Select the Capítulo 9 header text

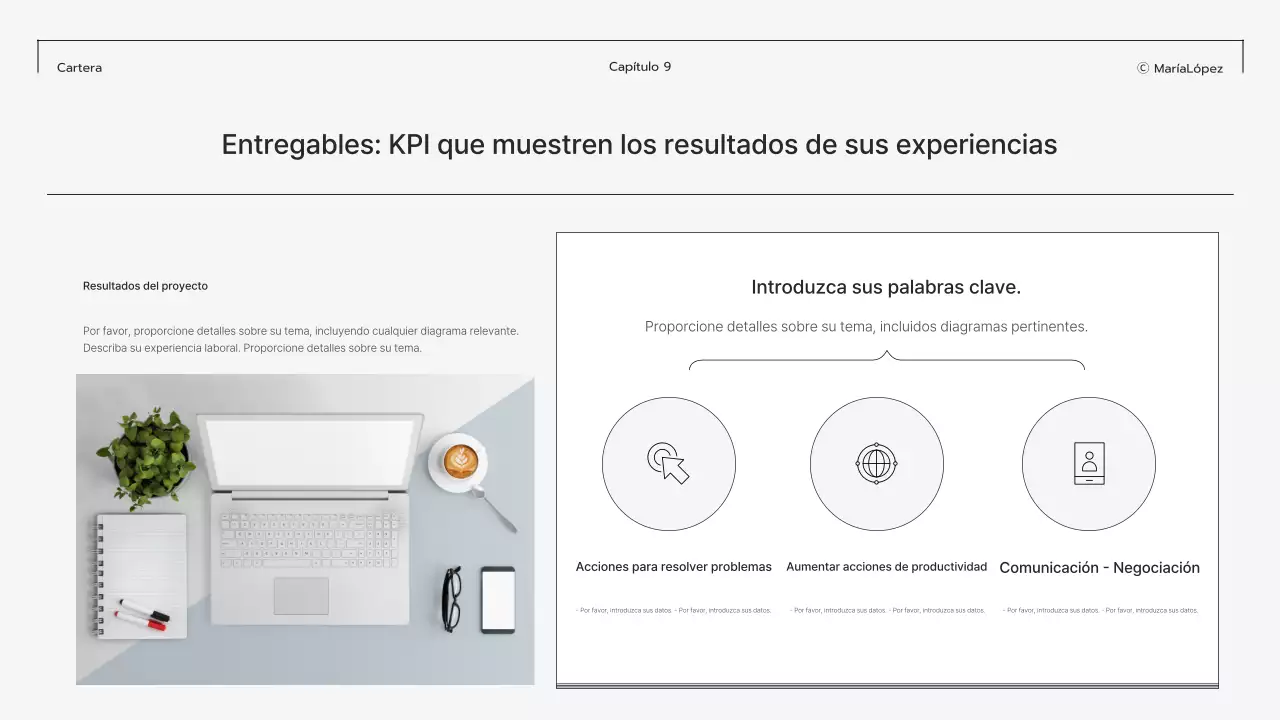click(x=639, y=66)
